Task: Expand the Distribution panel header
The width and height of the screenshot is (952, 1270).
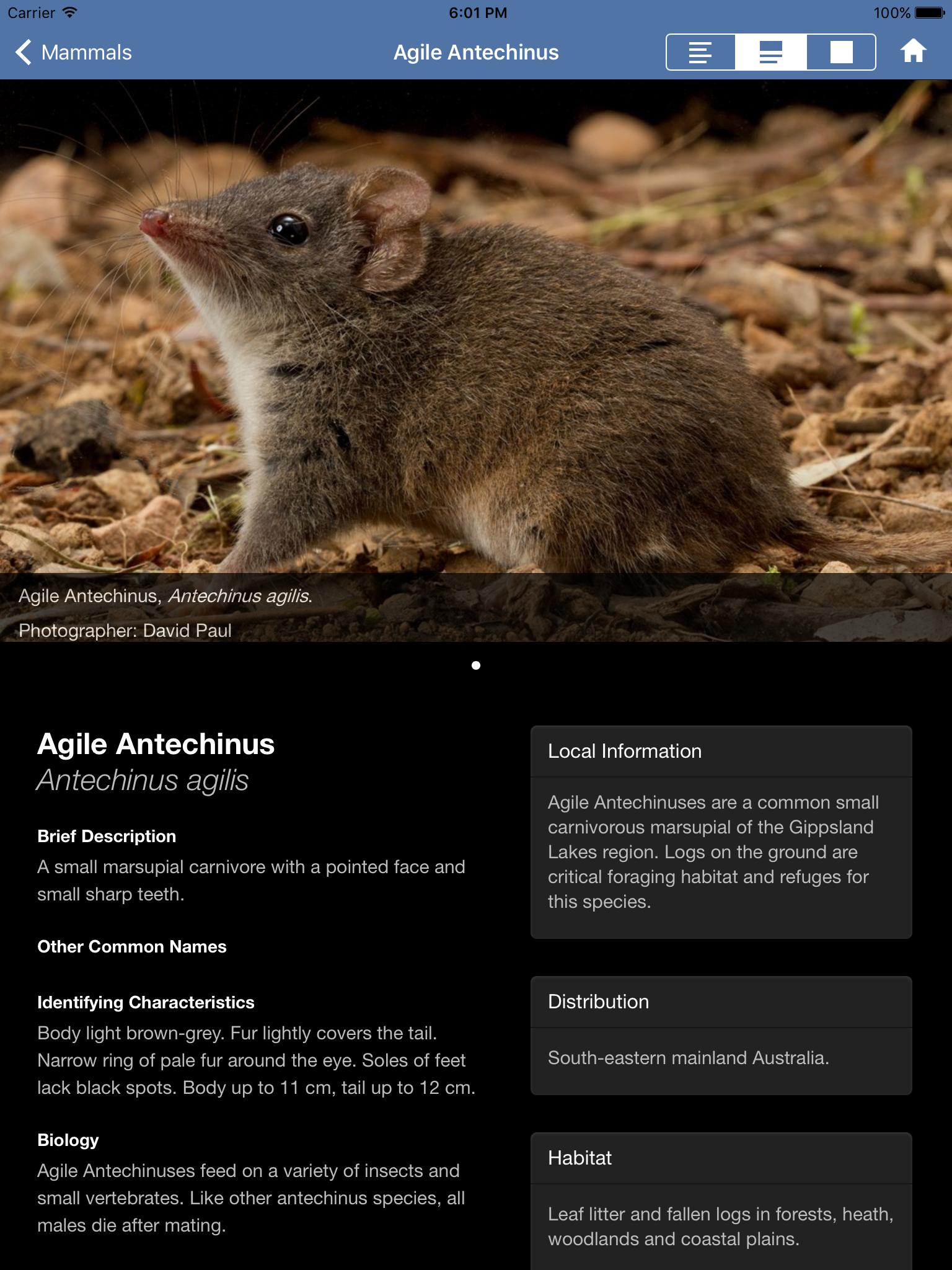Action: coord(721,1001)
